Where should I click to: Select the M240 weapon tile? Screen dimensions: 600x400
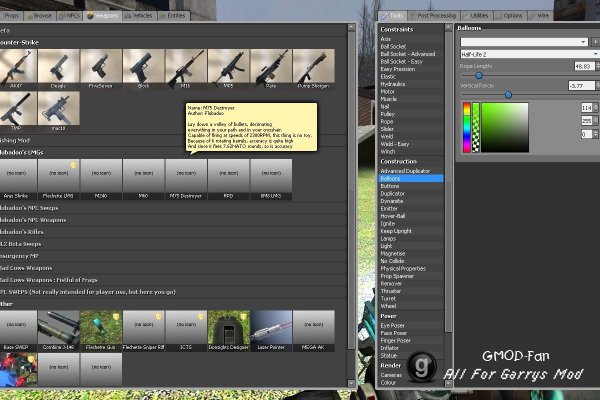click(x=101, y=180)
